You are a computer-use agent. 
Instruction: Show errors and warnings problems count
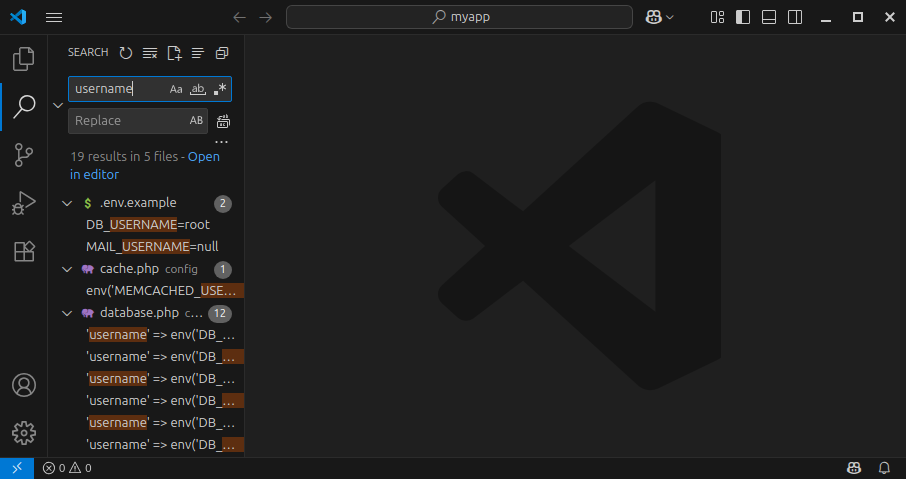[x=67, y=468]
